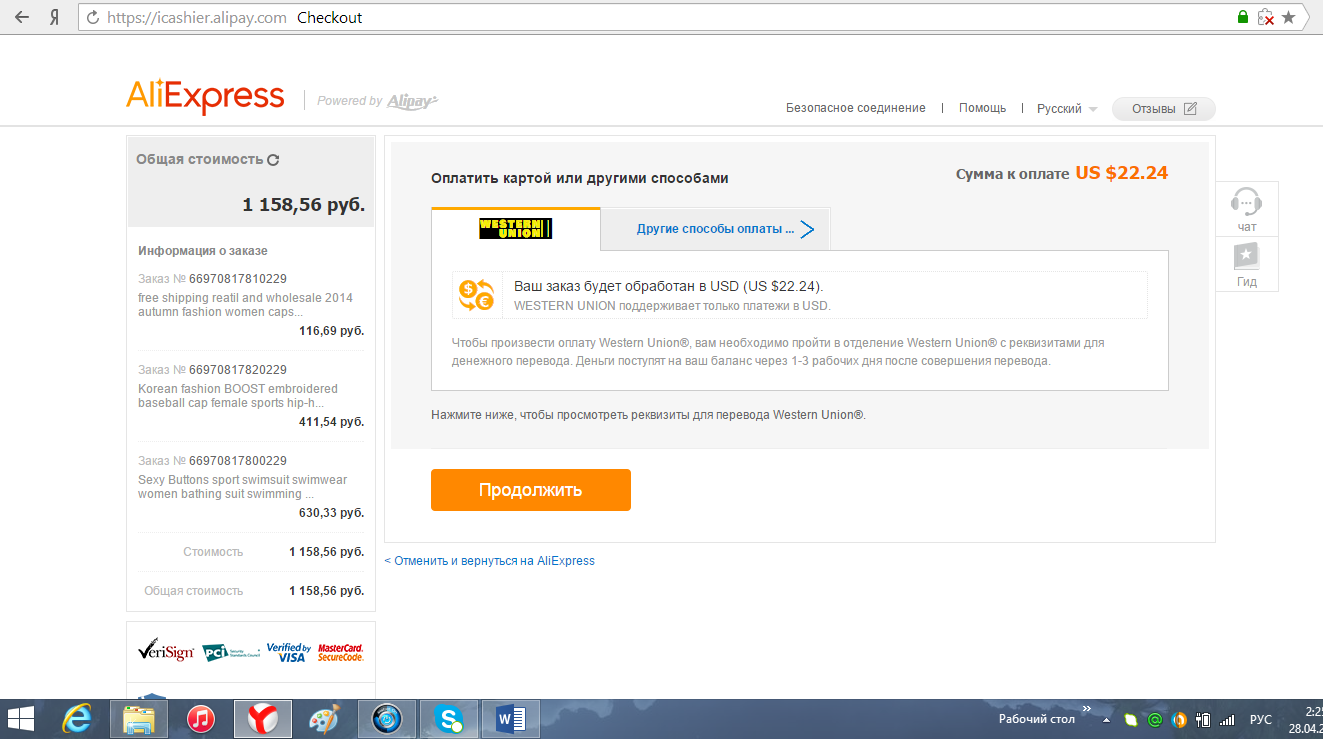Click 'Sexy Buttons sport swimsuit' item text
This screenshot has height=739, width=1323.
[242, 487]
